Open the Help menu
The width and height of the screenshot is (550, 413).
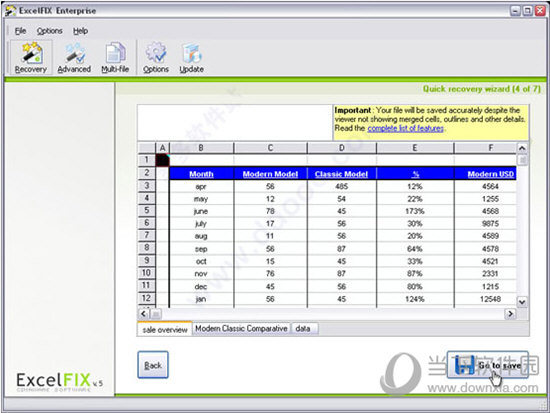[x=80, y=31]
